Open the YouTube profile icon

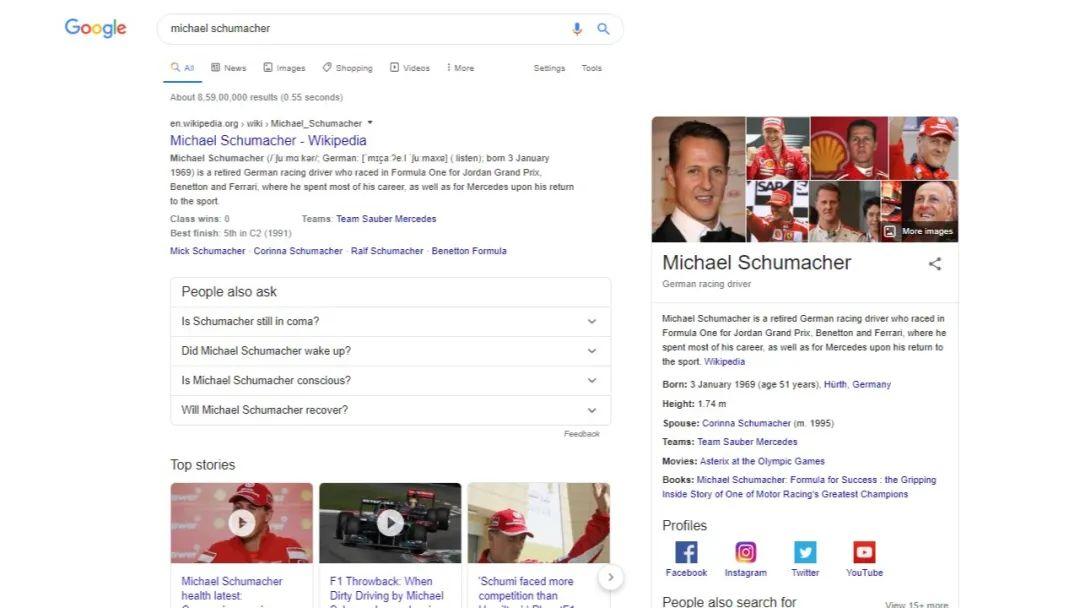[863, 551]
